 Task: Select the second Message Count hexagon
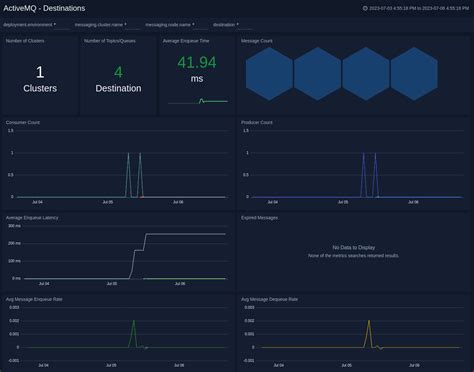[x=317, y=74]
